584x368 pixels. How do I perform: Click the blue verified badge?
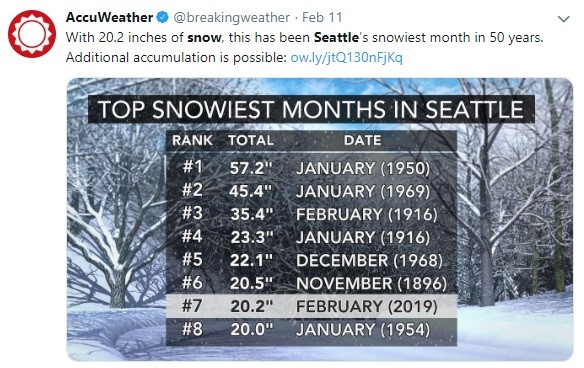[x=162, y=17]
